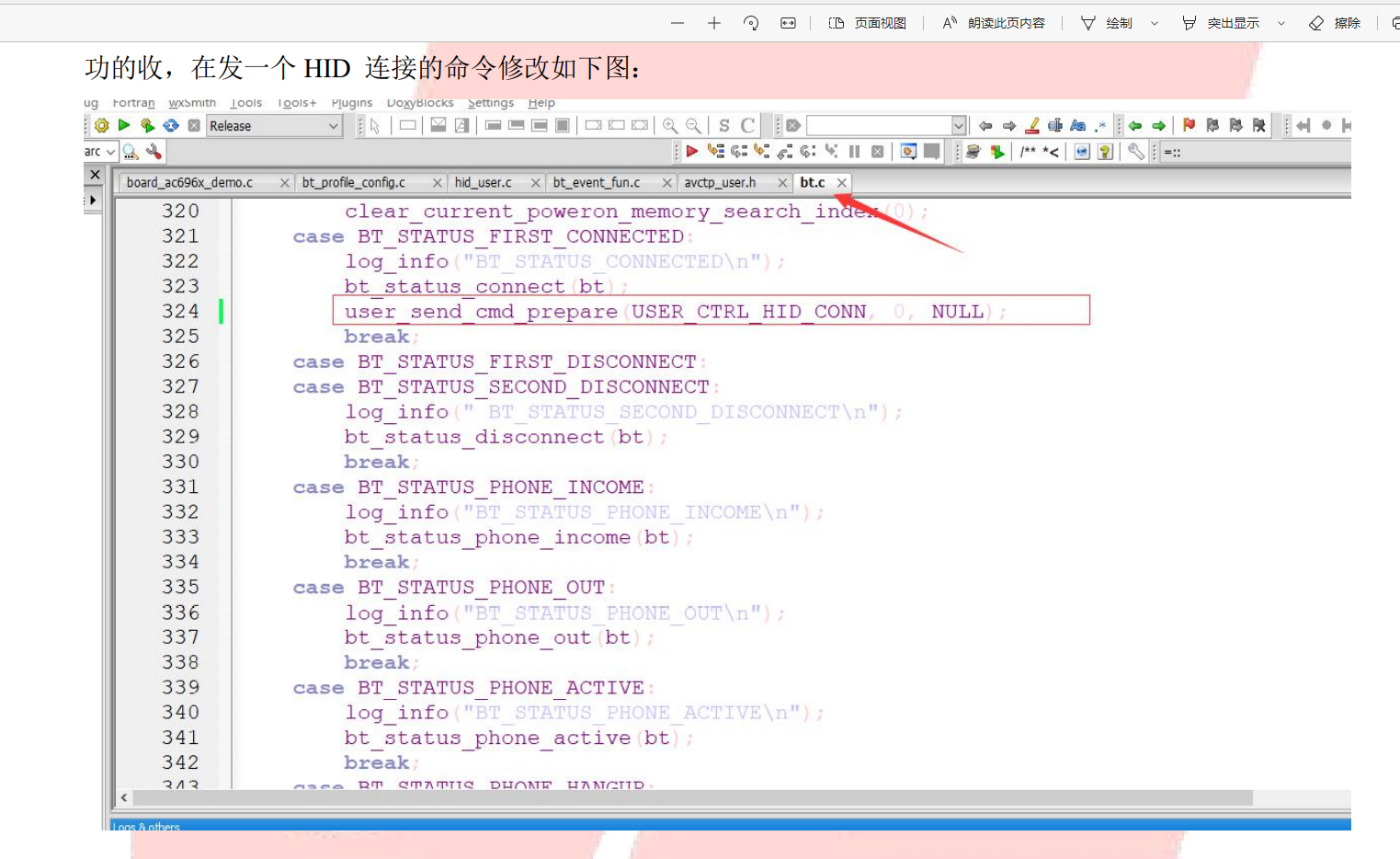
Task: Click the Build gear icon
Action: [102, 126]
